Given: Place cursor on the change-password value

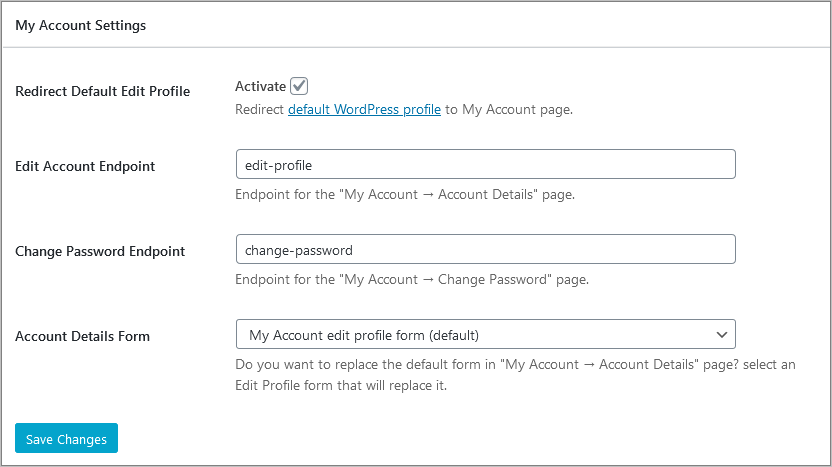Looking at the screenshot, I should (x=299, y=250).
